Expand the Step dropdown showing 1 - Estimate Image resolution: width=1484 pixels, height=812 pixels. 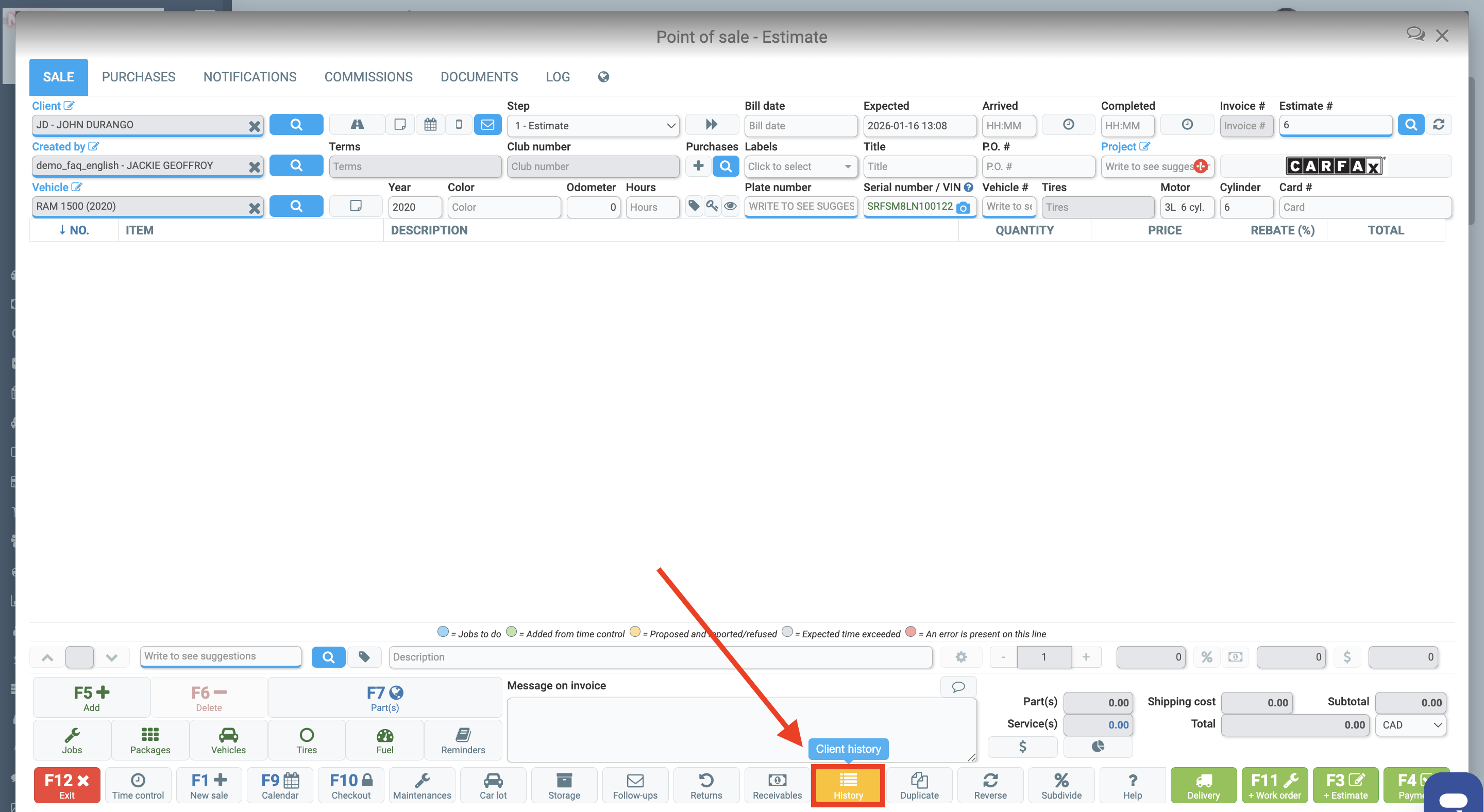coord(593,126)
